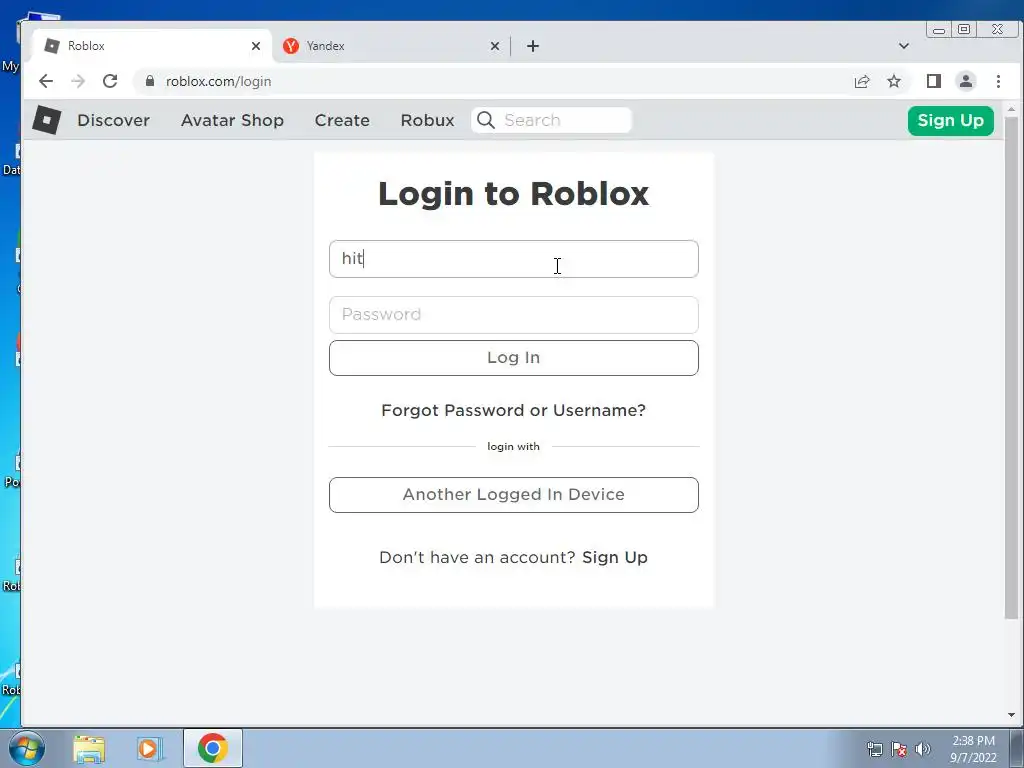Click the scrollbar up arrow
1024x768 pixels.
pyautogui.click(x=1012, y=109)
